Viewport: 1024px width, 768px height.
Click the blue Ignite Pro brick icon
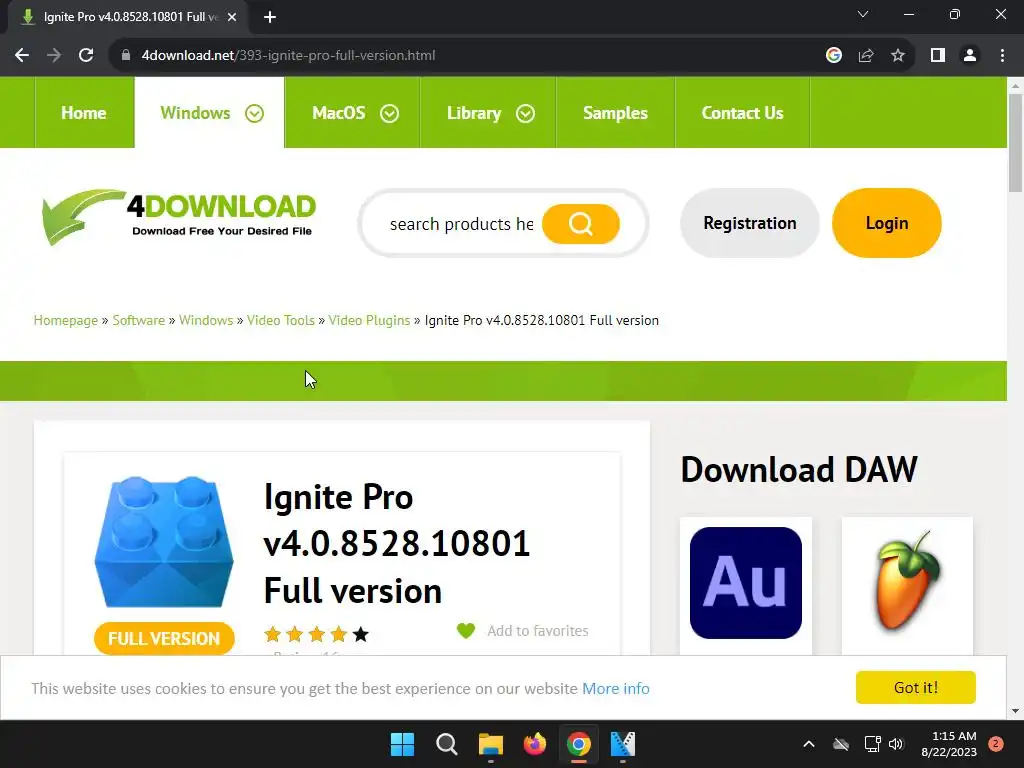pos(164,542)
